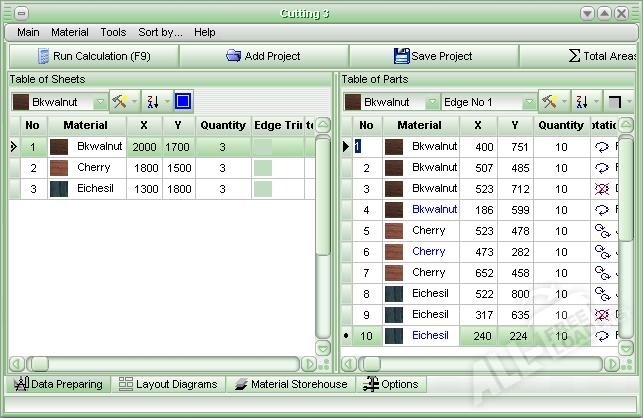Open the Bkwalnut material dropdown in Table of Parts
This screenshot has width=643, height=418.
point(432,102)
